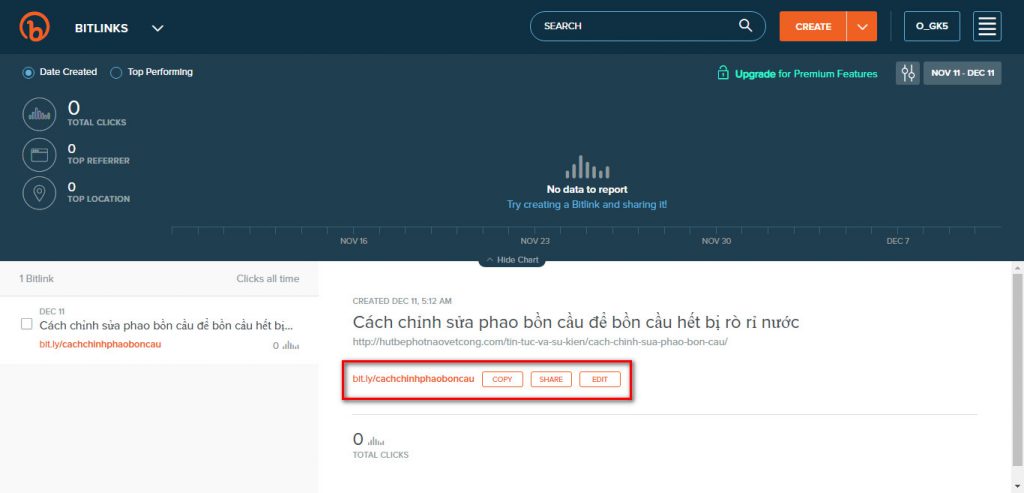Select the Date Created radio button
1024x493 pixels.
[x=28, y=72]
